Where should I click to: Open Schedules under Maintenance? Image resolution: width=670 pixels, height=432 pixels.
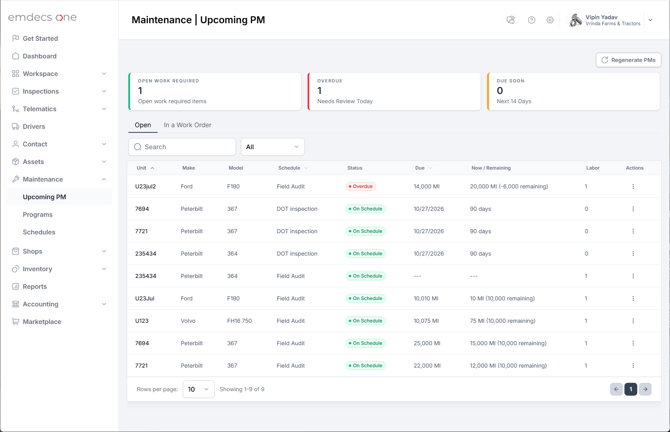click(39, 232)
